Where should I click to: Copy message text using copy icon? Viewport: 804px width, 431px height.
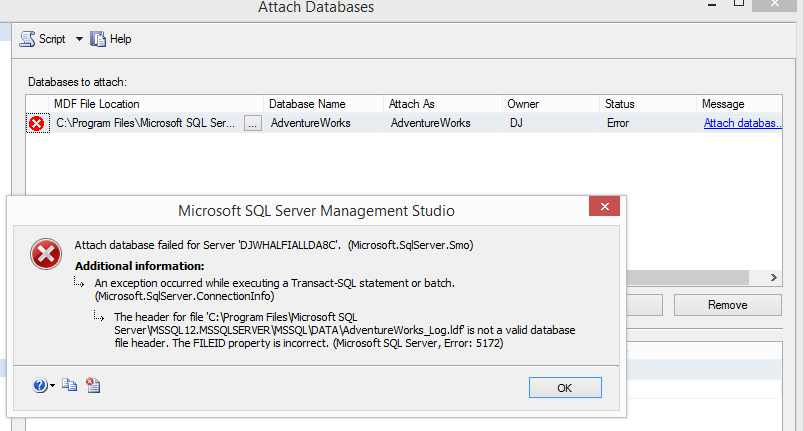coord(69,385)
